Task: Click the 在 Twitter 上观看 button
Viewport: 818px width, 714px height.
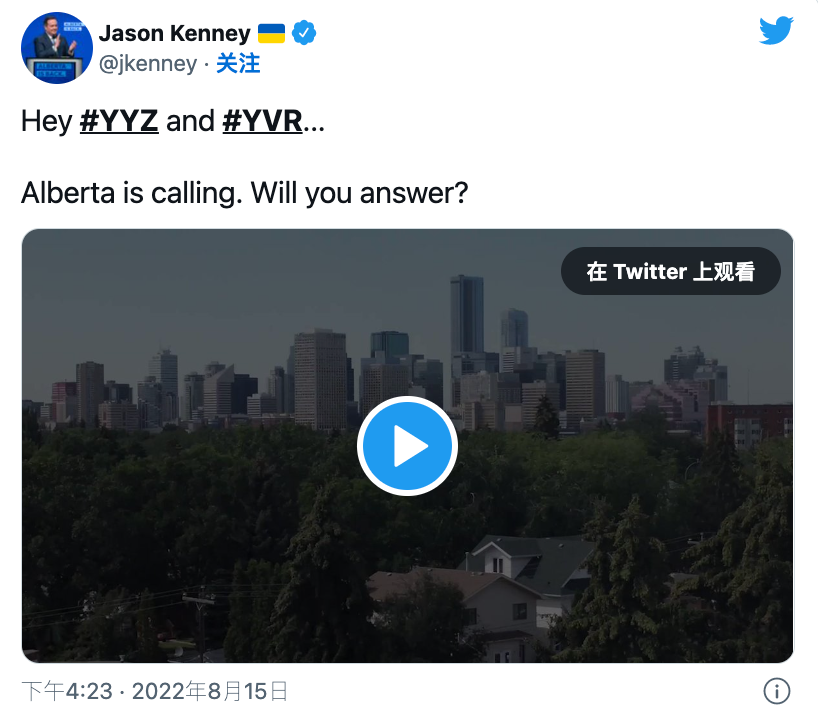Action: pos(671,271)
